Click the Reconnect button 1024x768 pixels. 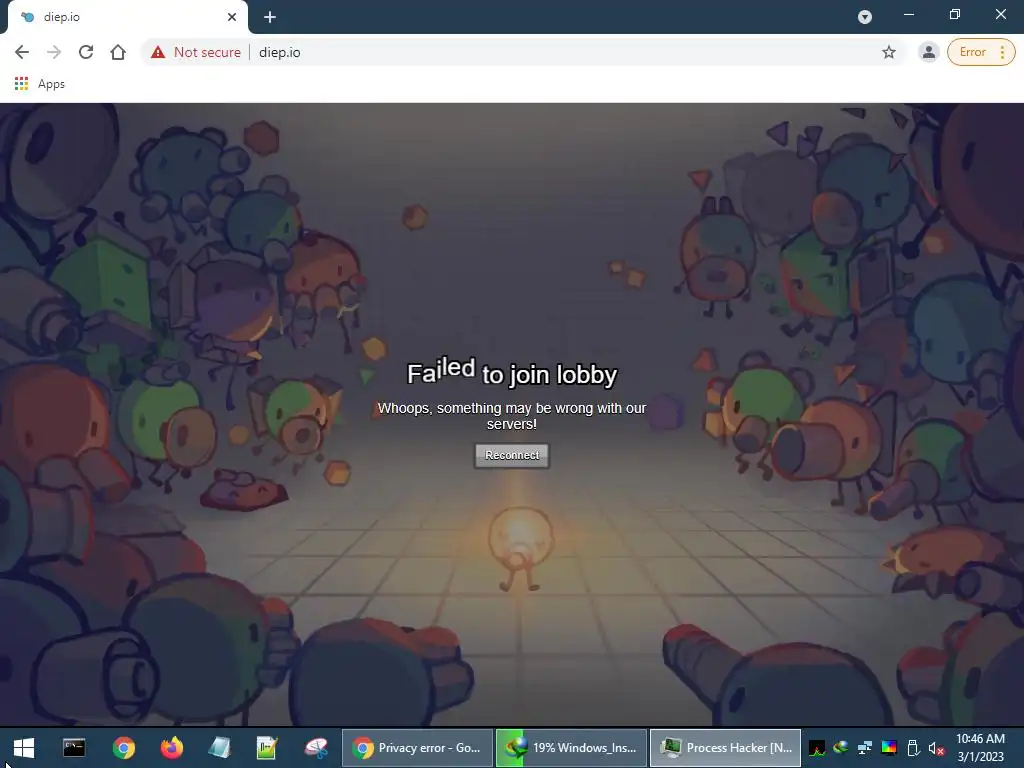(511, 455)
